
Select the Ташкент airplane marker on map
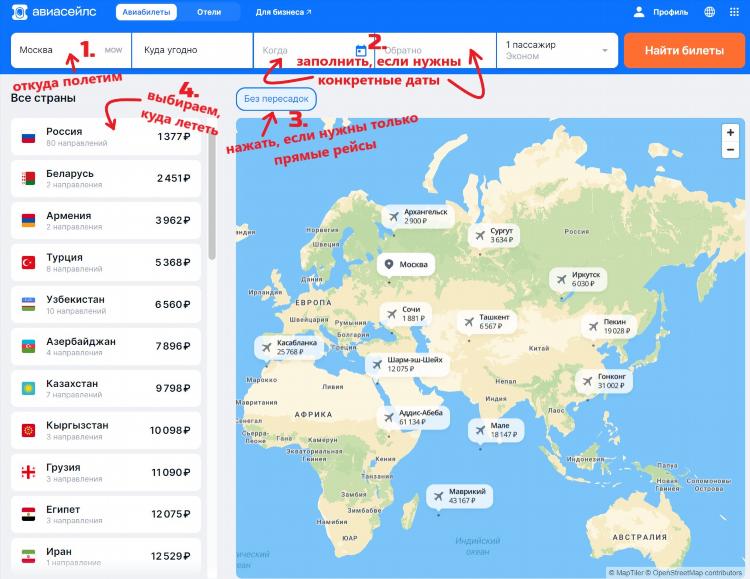coord(469,322)
